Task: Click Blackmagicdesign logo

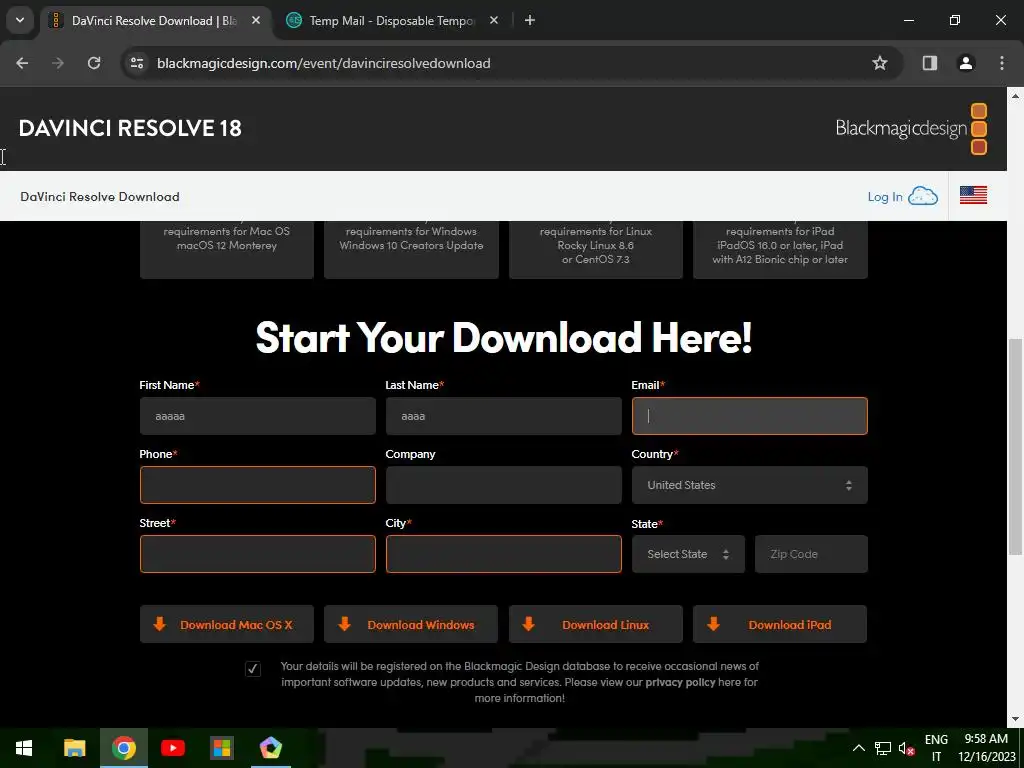Action: click(910, 128)
